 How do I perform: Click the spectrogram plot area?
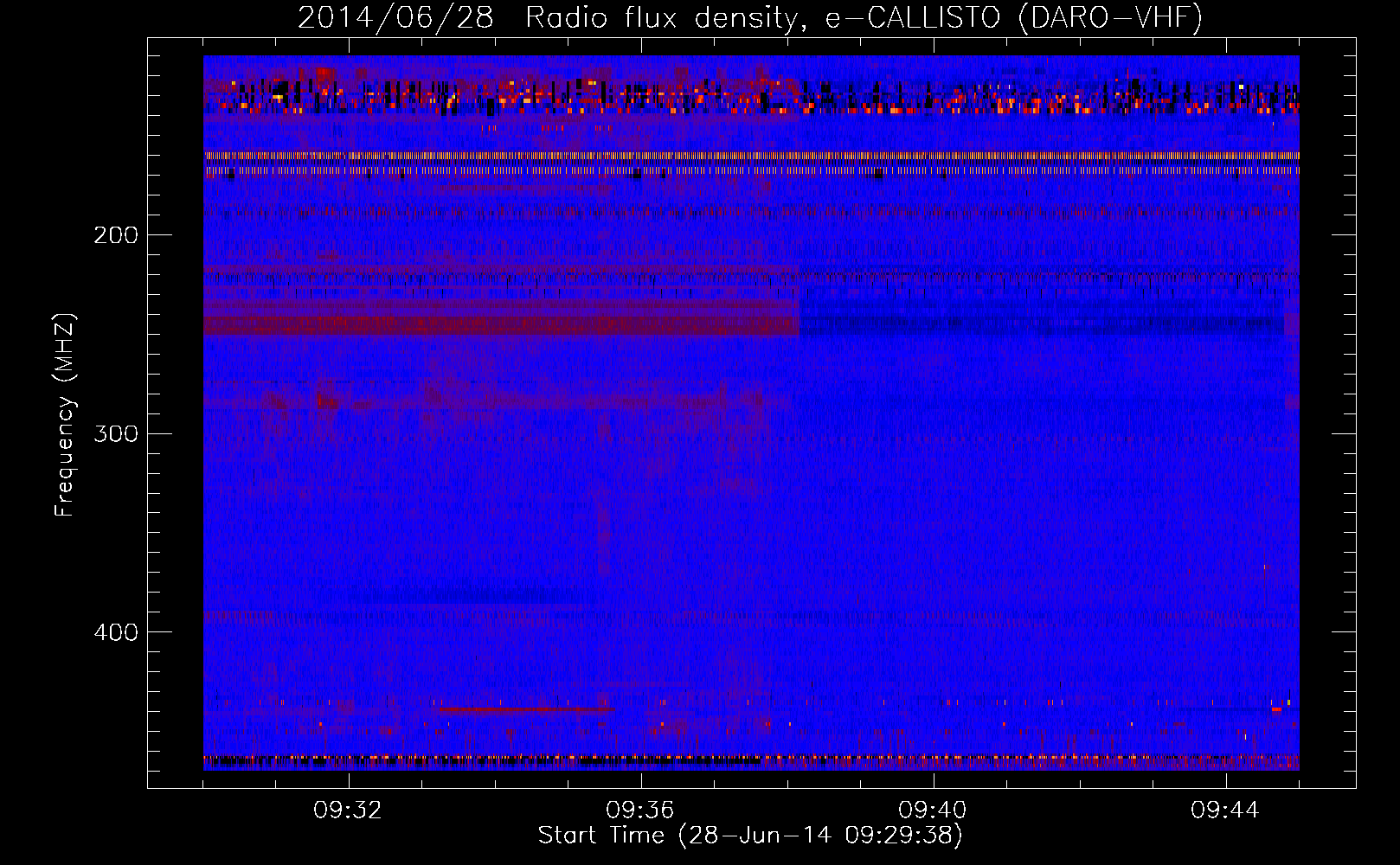click(x=751, y=413)
